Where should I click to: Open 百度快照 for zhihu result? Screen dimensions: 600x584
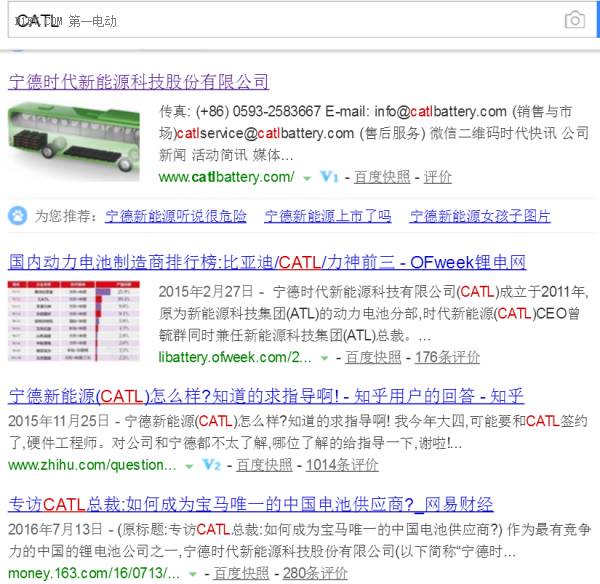pos(264,465)
